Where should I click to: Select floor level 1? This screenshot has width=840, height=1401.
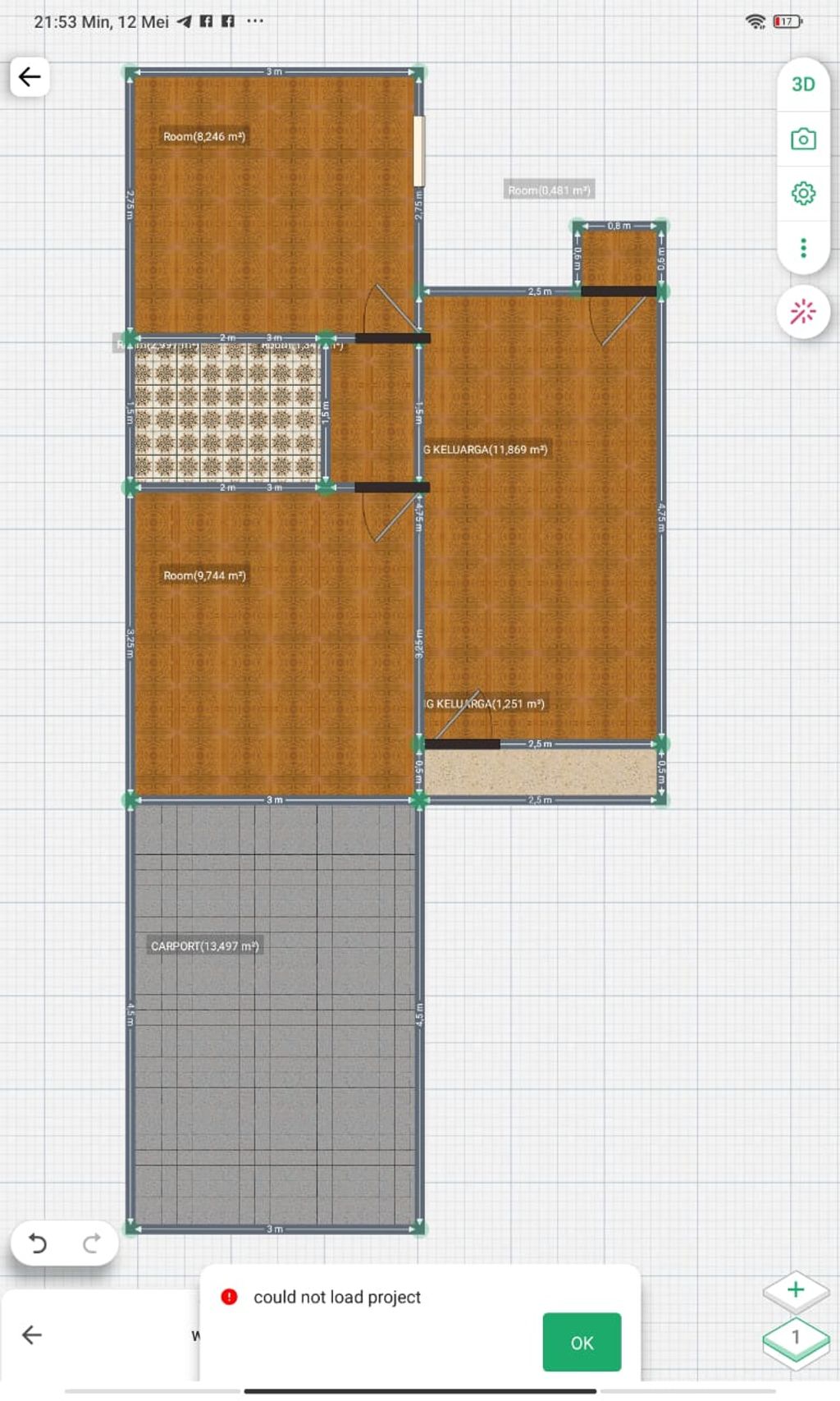795,1339
